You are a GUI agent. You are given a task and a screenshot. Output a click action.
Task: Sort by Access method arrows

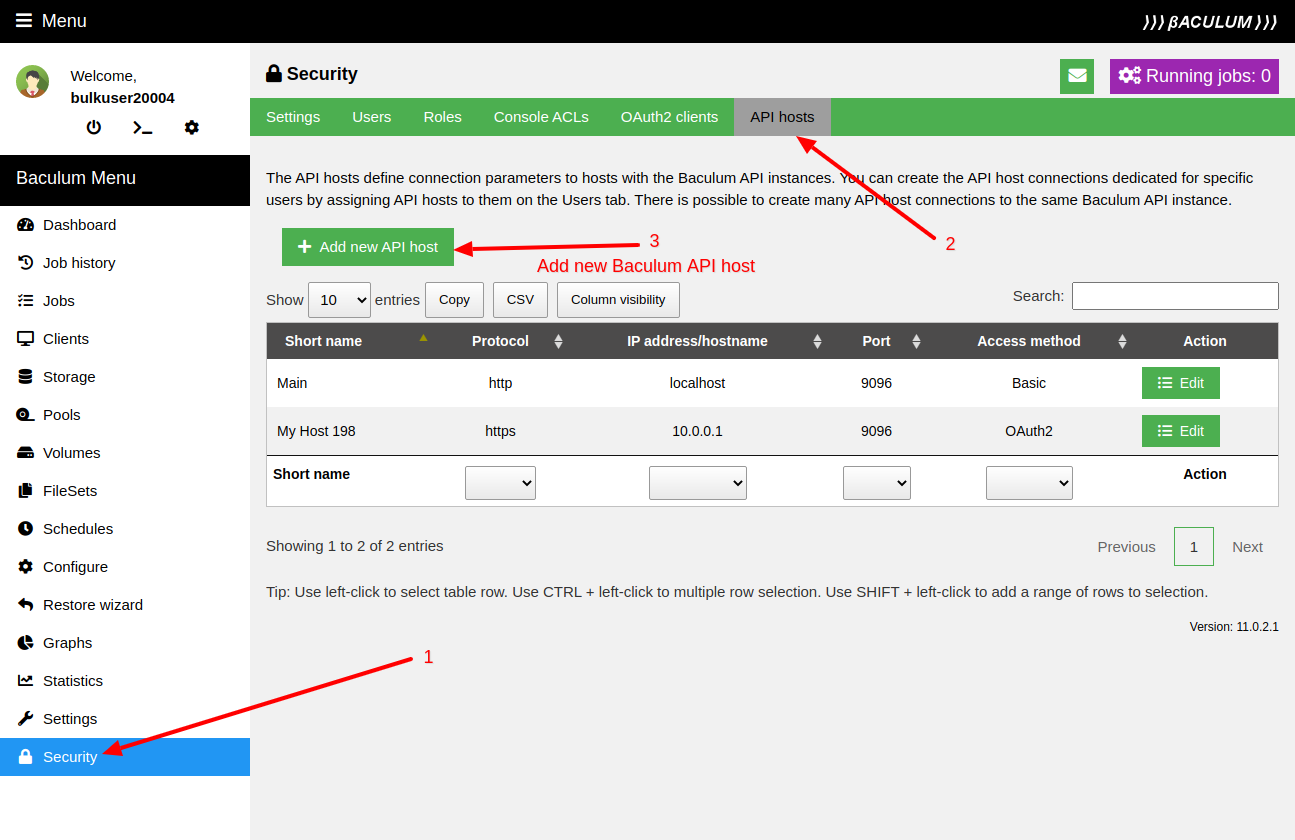pyautogui.click(x=1122, y=341)
